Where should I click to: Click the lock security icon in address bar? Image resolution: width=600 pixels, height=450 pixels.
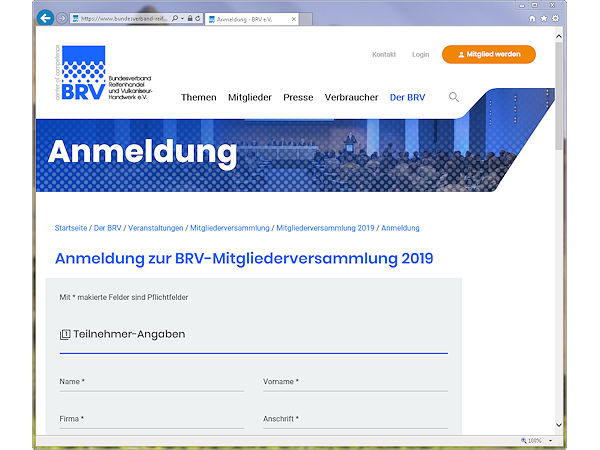(x=190, y=18)
